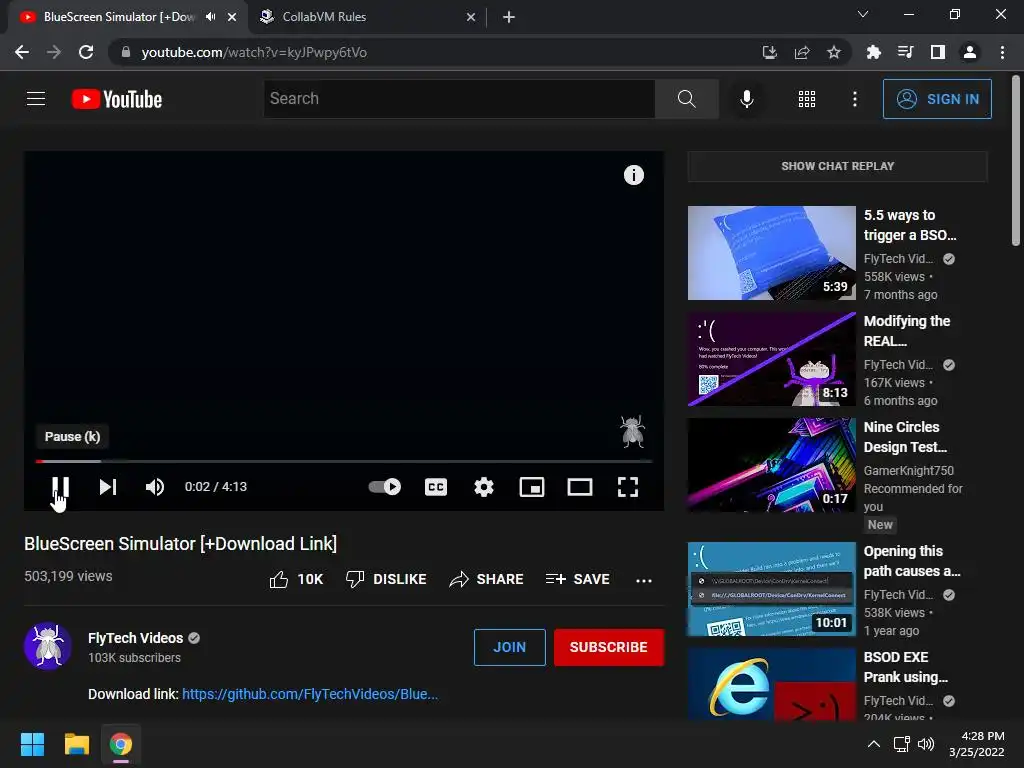Open the Modifying the REAL video thumbnail
The width and height of the screenshot is (1024, 768).
pos(771,359)
